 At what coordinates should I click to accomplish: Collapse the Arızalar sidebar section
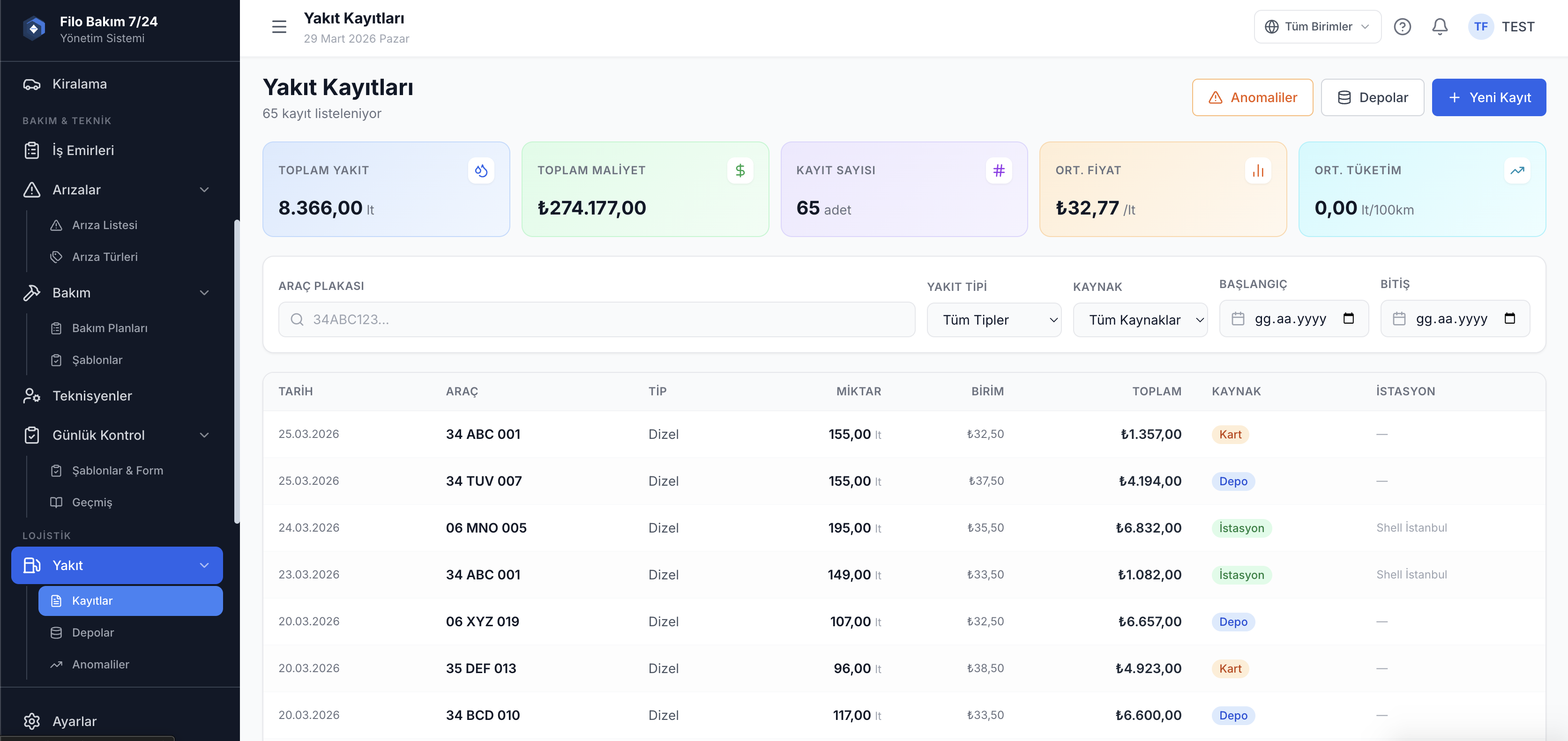[x=204, y=190]
